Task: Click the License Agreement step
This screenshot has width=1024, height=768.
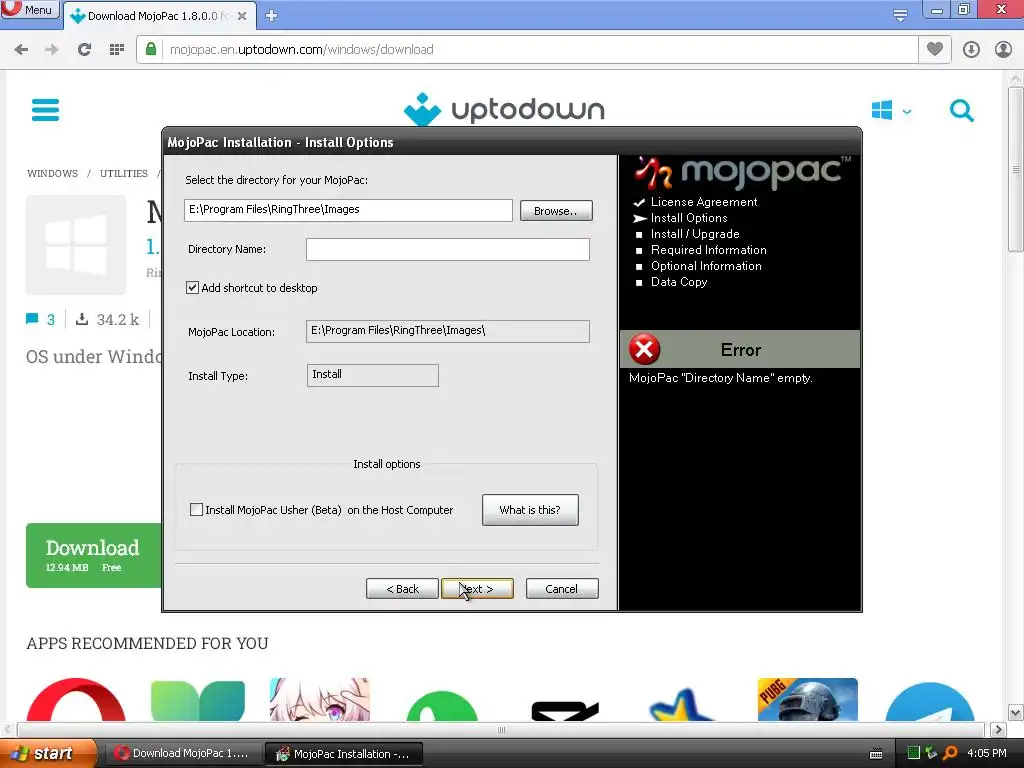Action: [704, 202]
